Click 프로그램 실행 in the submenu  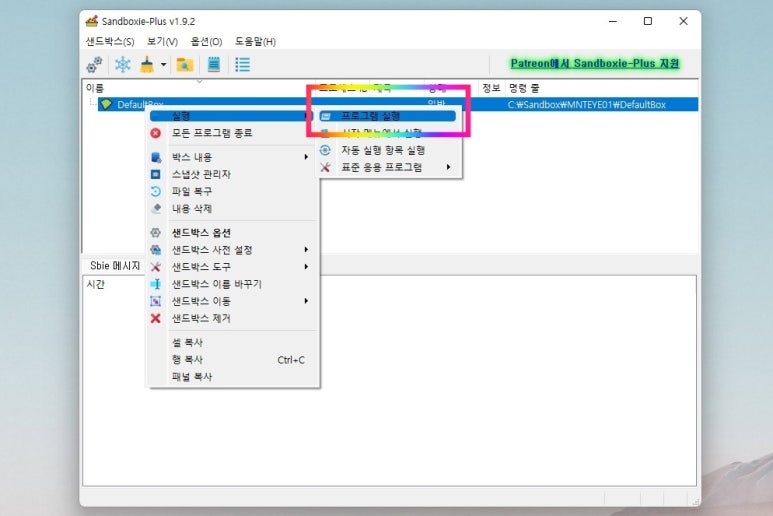click(x=387, y=116)
